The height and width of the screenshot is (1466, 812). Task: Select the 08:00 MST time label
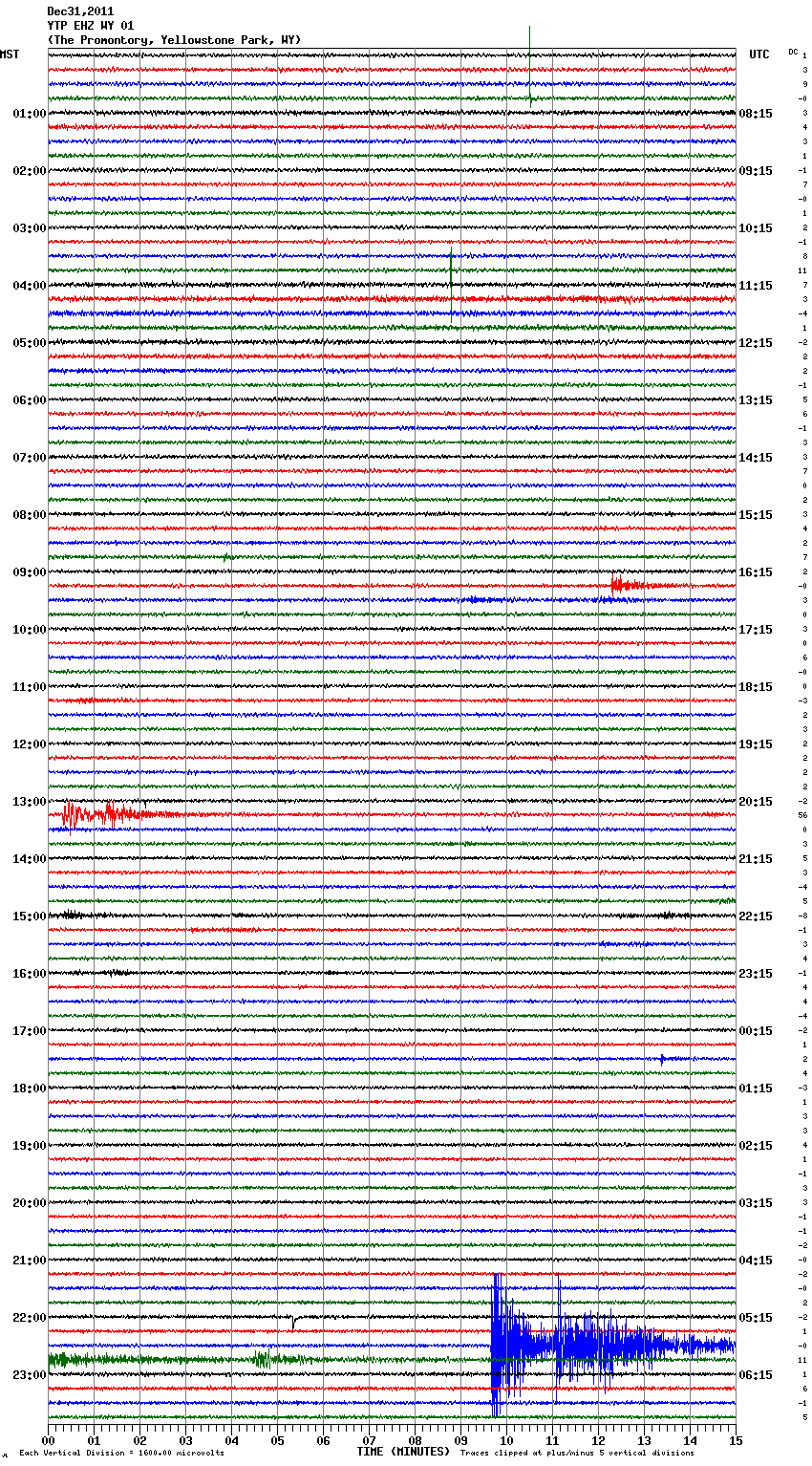coord(30,515)
